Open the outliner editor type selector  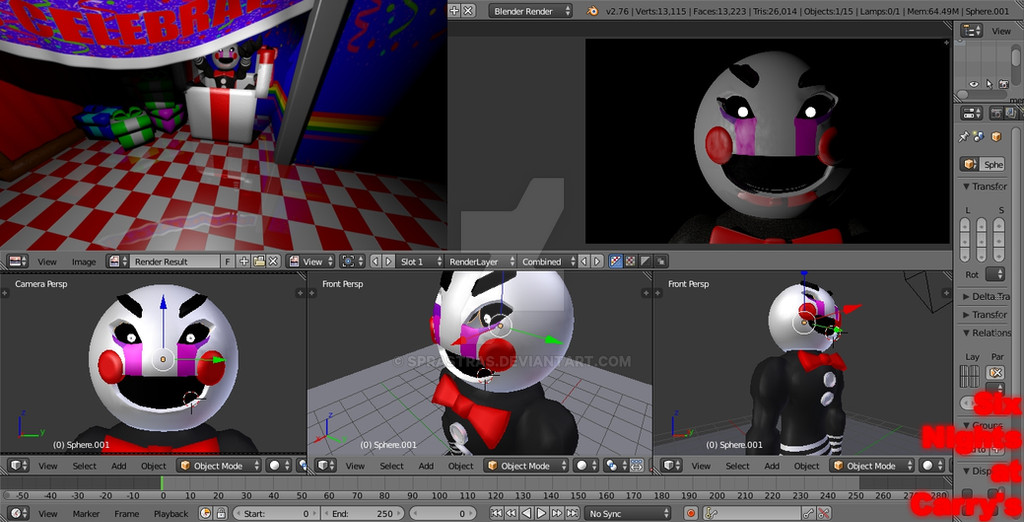click(972, 31)
